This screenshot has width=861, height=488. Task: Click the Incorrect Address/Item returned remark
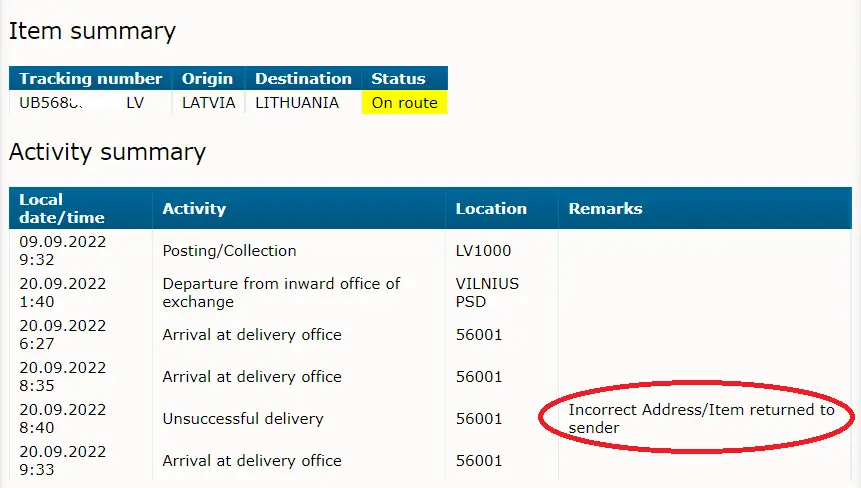click(701, 418)
